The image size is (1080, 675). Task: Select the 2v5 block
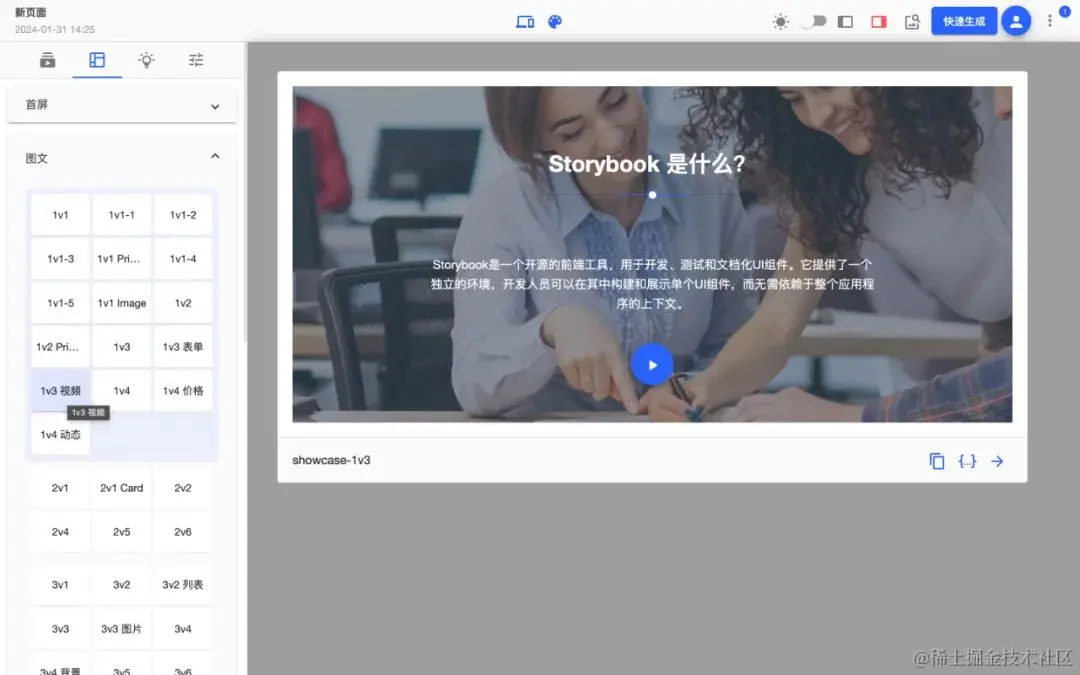click(x=122, y=532)
